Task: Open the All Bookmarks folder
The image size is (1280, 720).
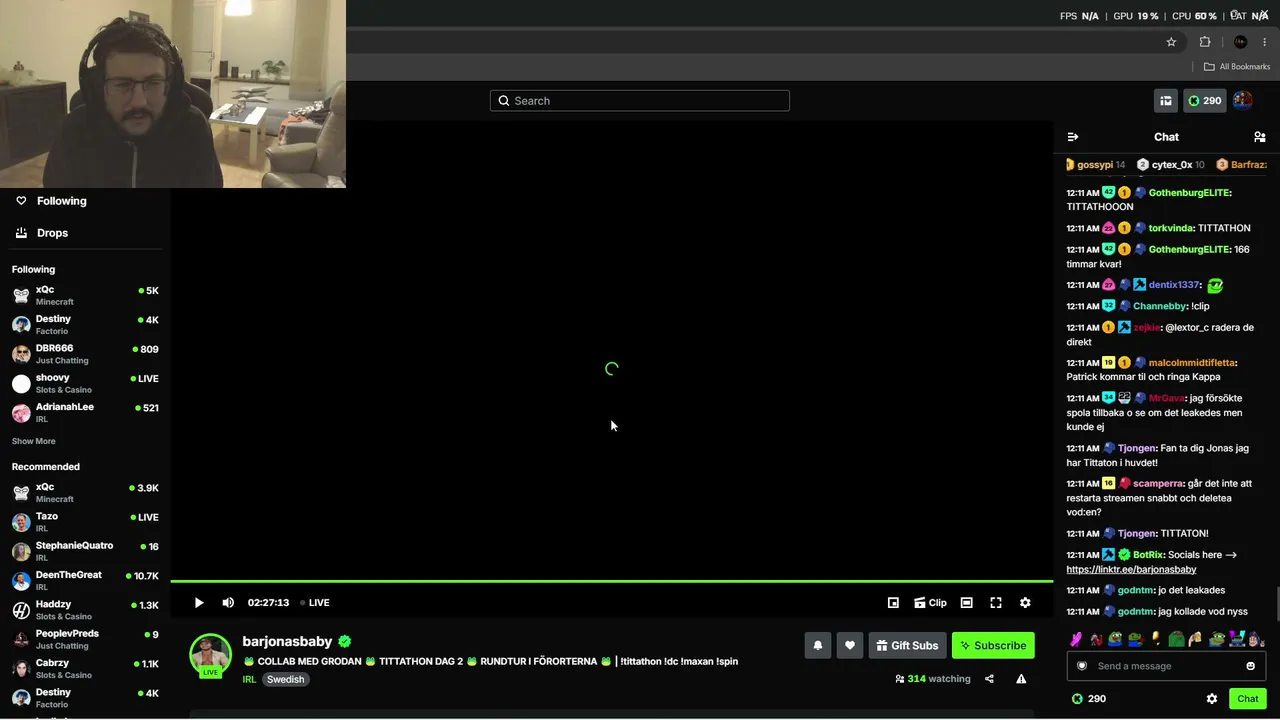Action: click(1237, 67)
